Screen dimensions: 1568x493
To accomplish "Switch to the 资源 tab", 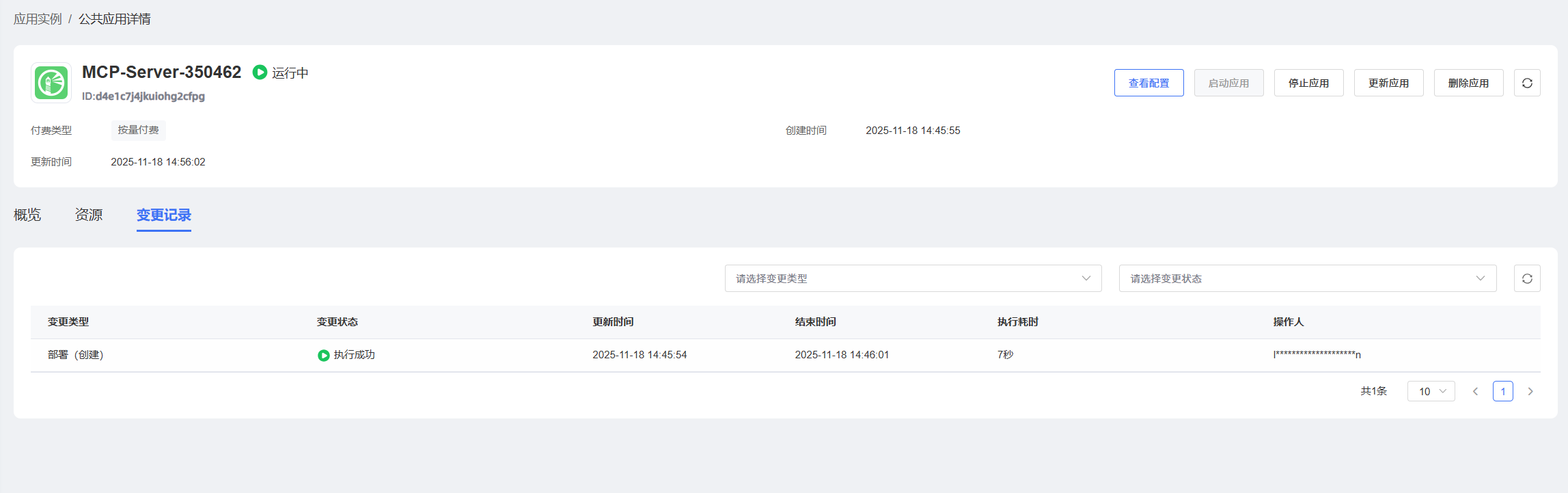I will [89, 215].
